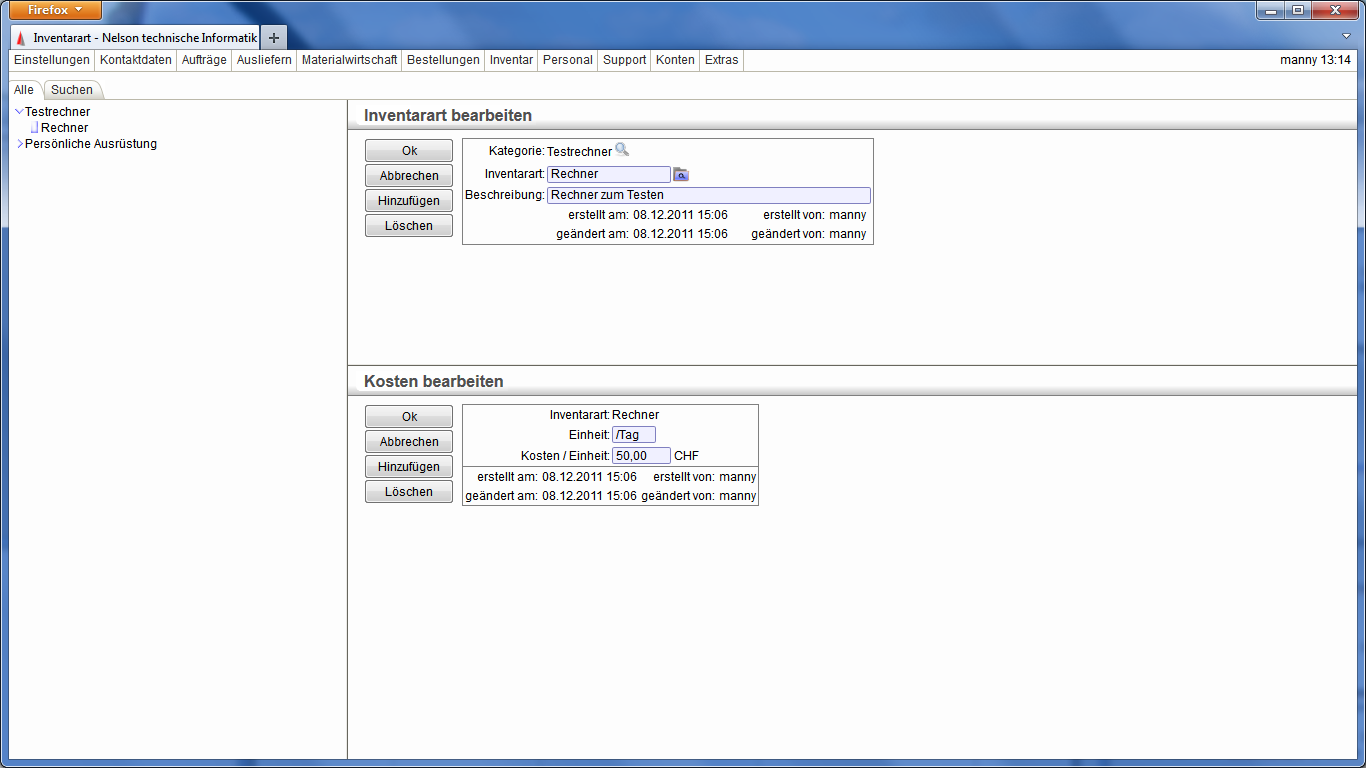
Task: Click the document icon of Rechner tree entry
Action: click(x=34, y=128)
